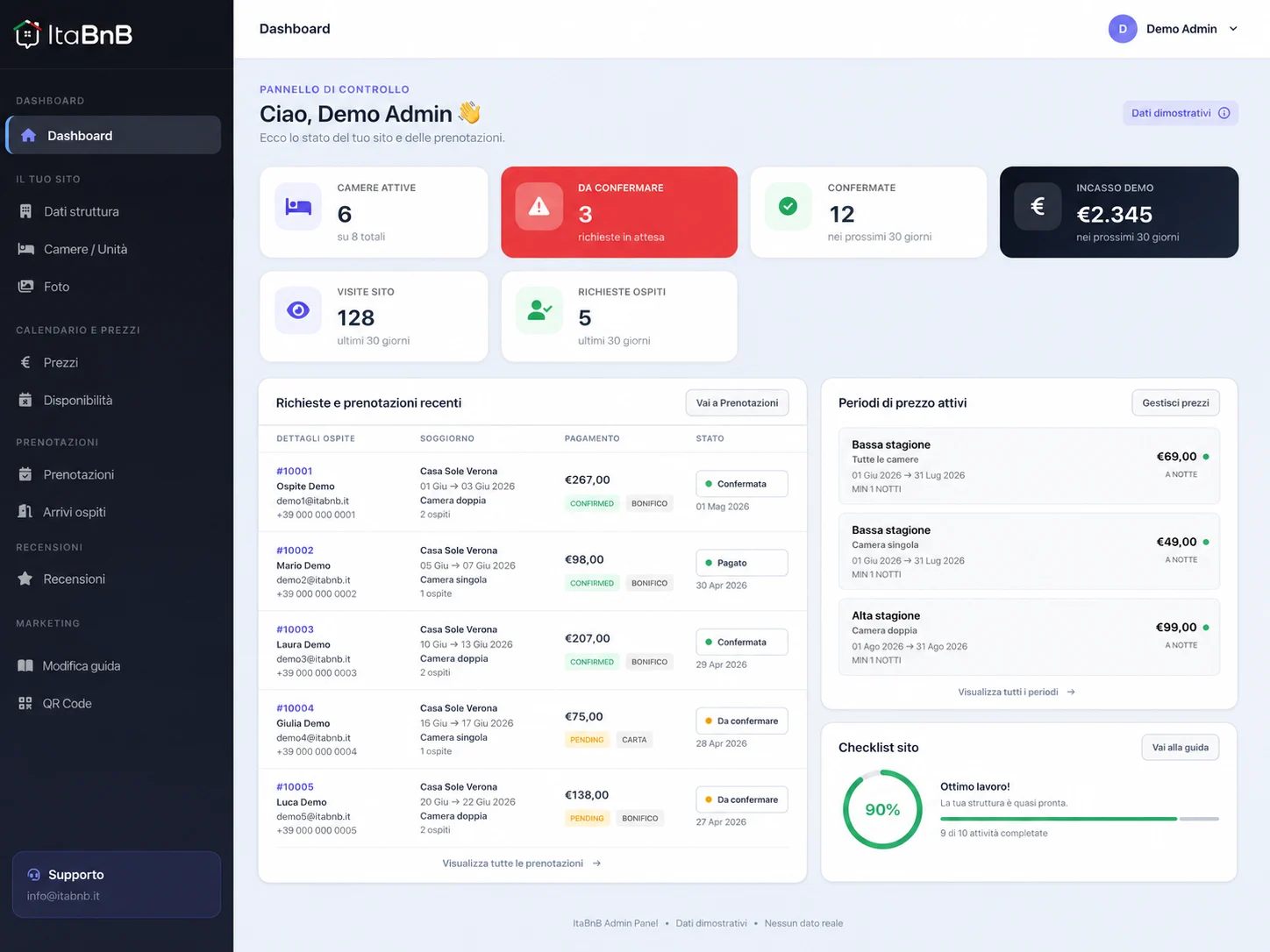
Task: Click the green checkmark icon in Confermate card
Action: point(788,207)
